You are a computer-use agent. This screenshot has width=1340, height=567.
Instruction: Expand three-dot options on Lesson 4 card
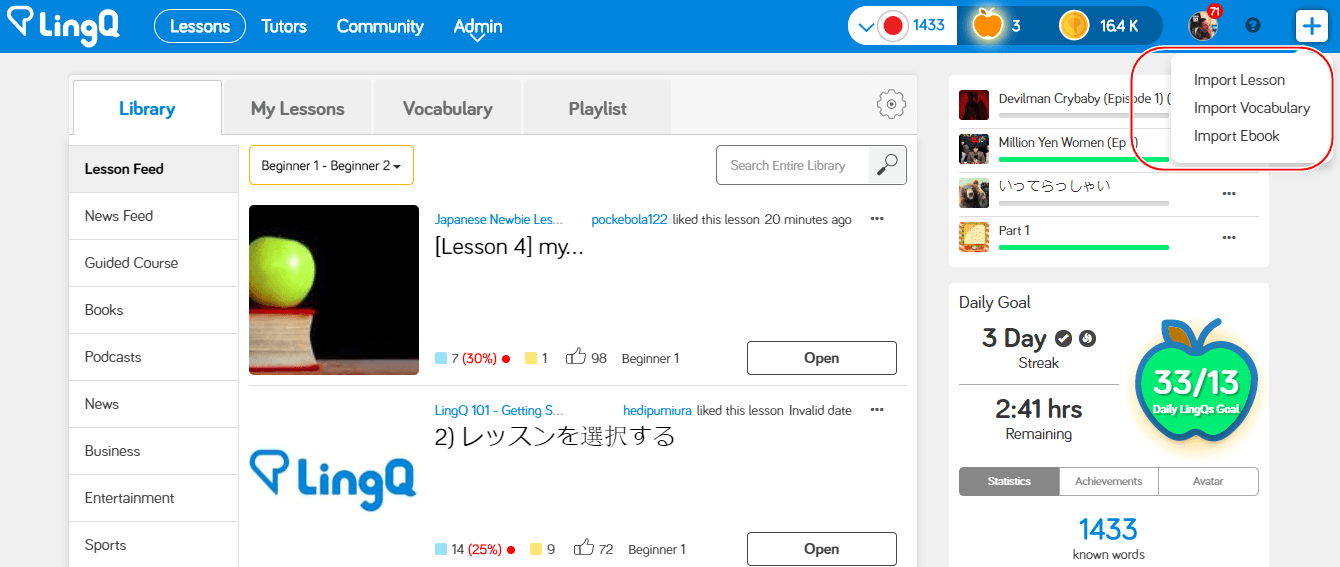[x=877, y=218]
